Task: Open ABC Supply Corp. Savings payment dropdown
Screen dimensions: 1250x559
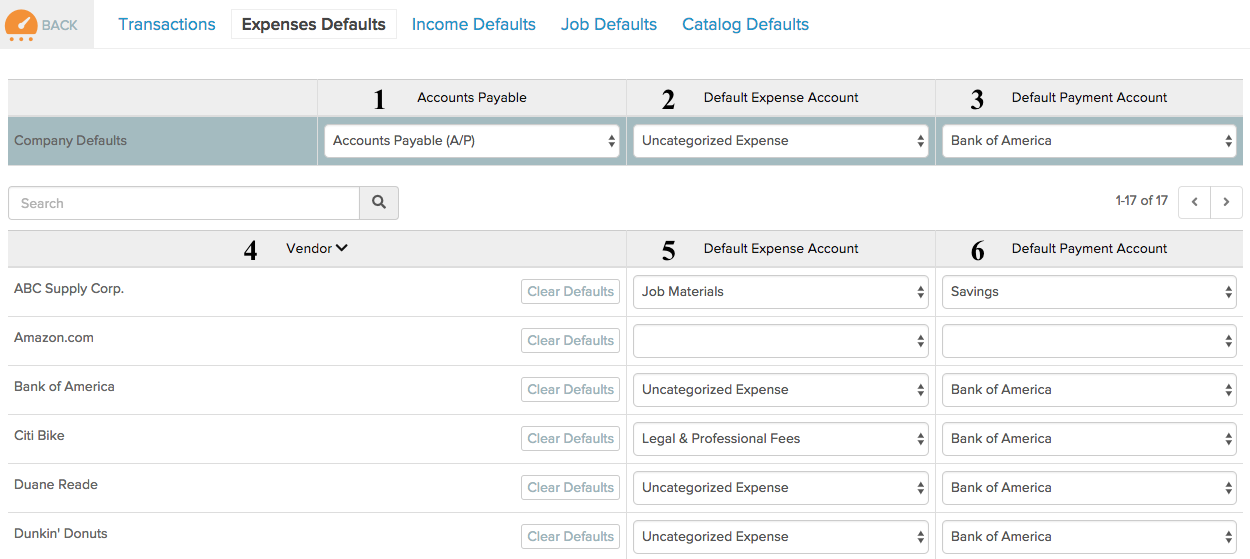Action: (1090, 292)
